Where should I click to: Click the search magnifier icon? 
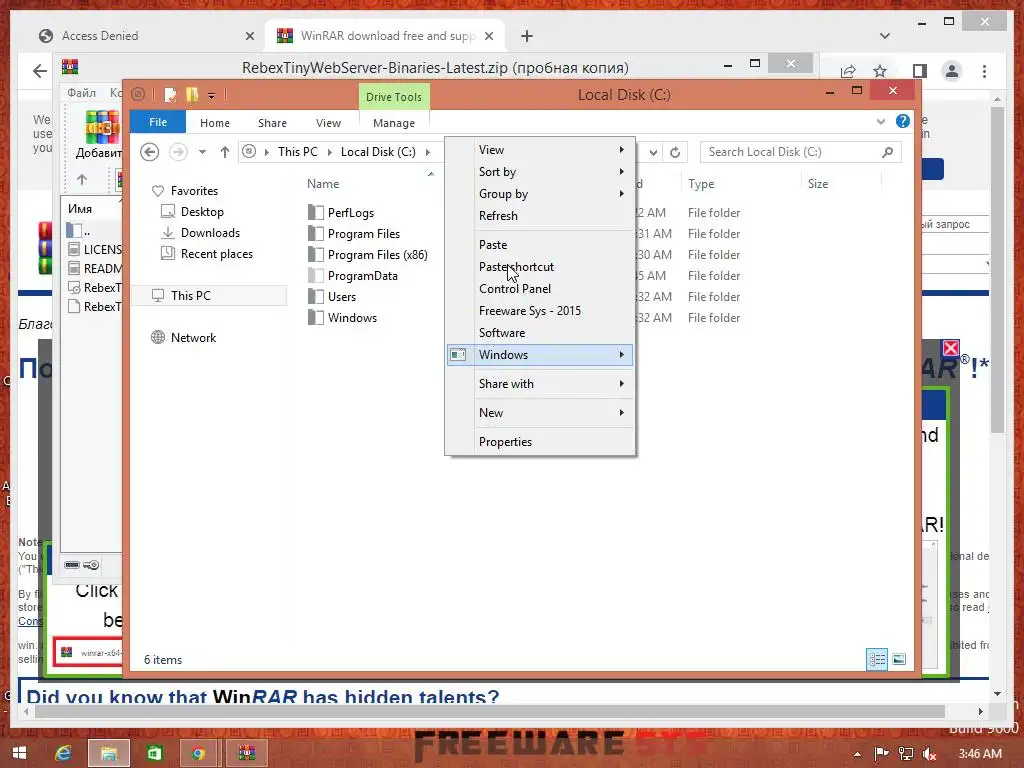[x=887, y=152]
